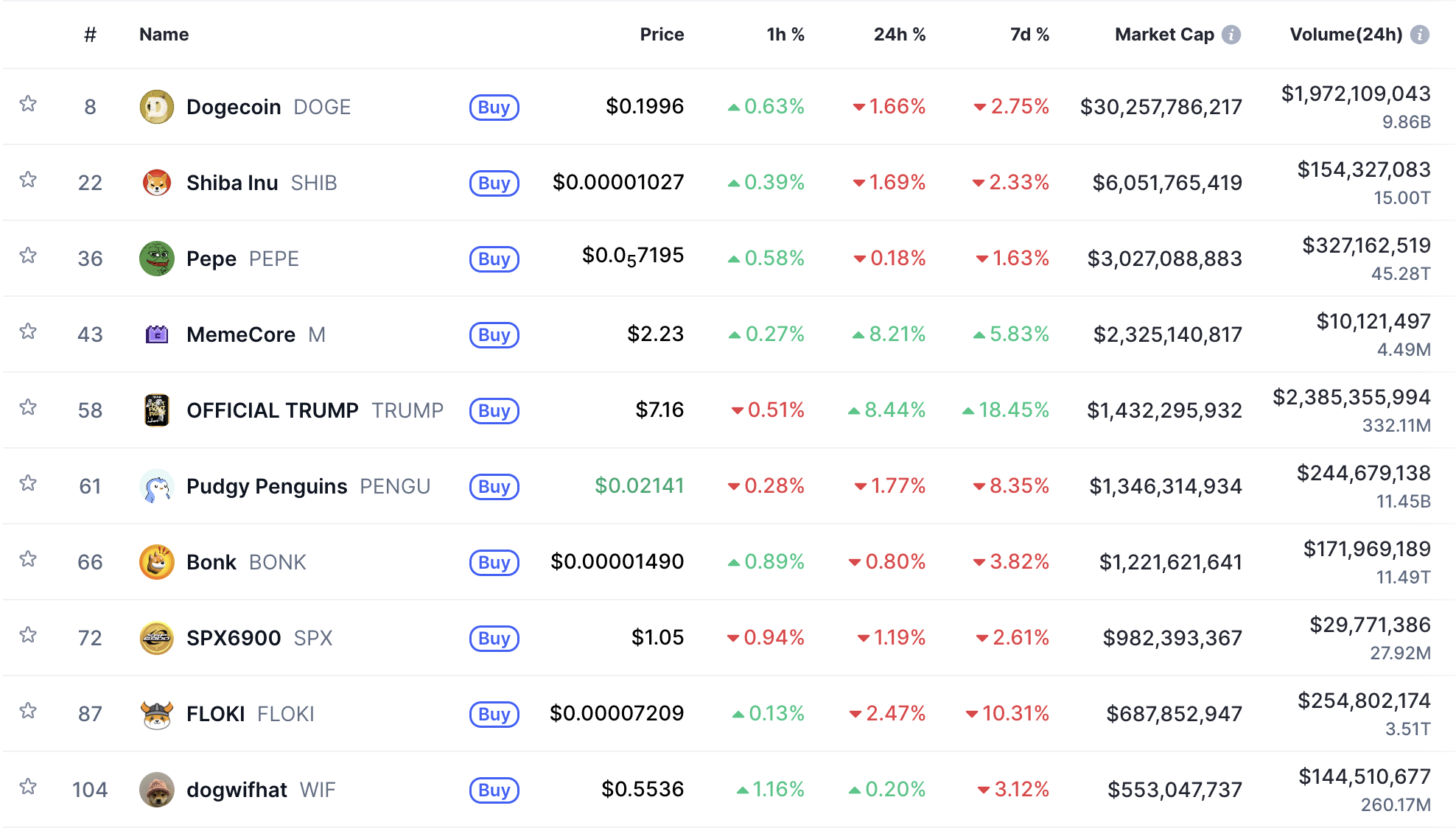Add dogwifhat to watchlist via star

point(28,787)
